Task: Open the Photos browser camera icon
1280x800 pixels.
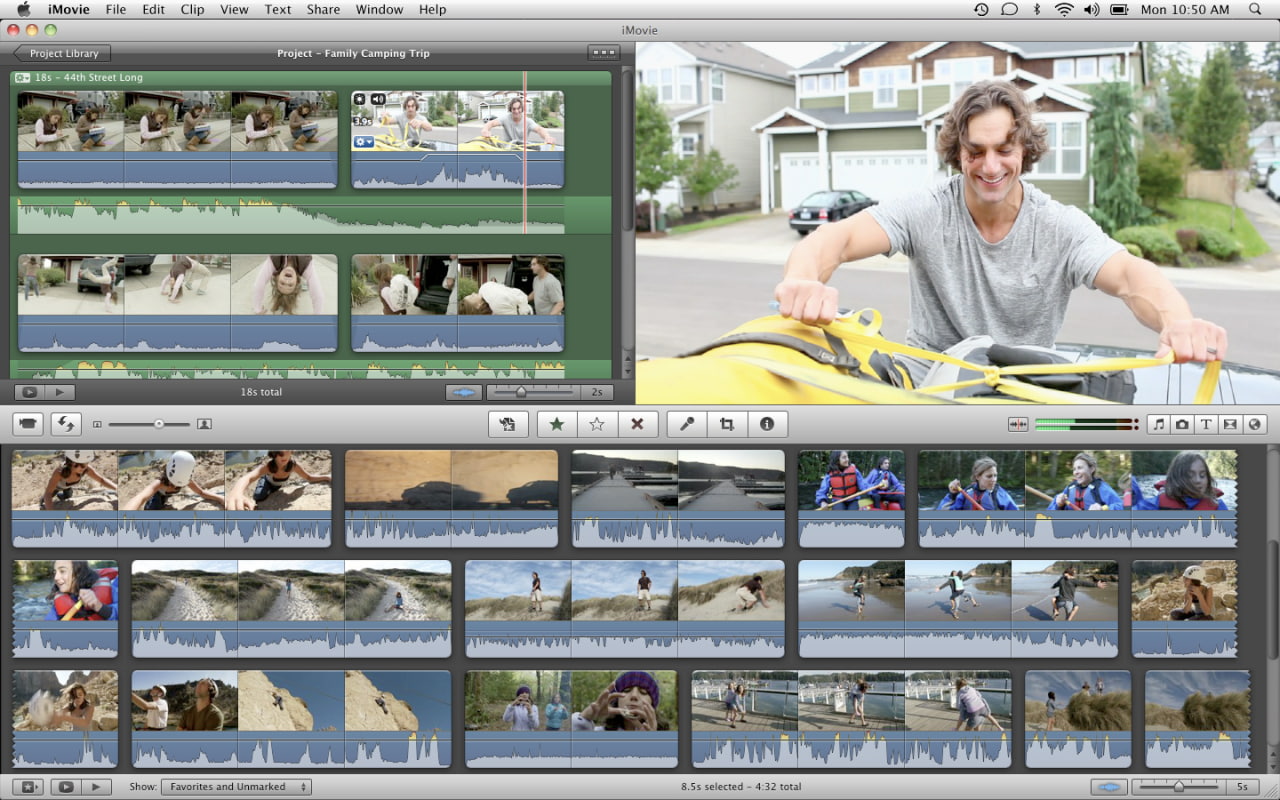Action: [1182, 424]
